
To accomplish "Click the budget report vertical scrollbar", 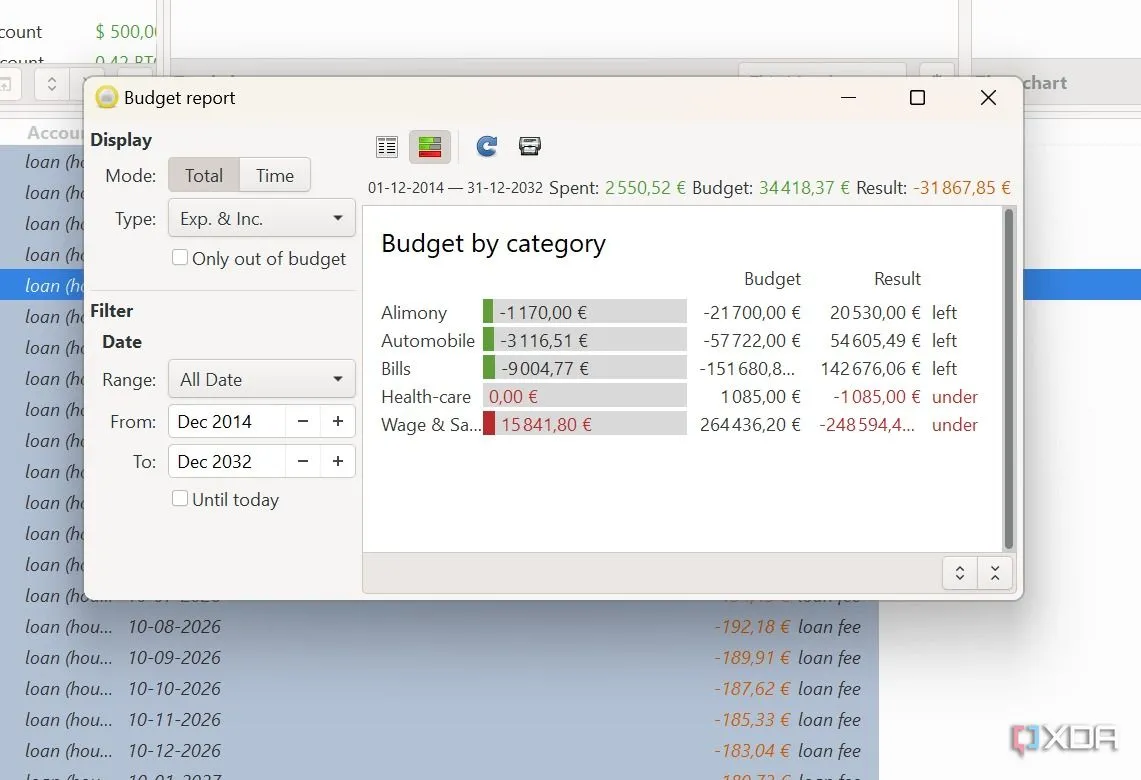I will (x=1008, y=378).
